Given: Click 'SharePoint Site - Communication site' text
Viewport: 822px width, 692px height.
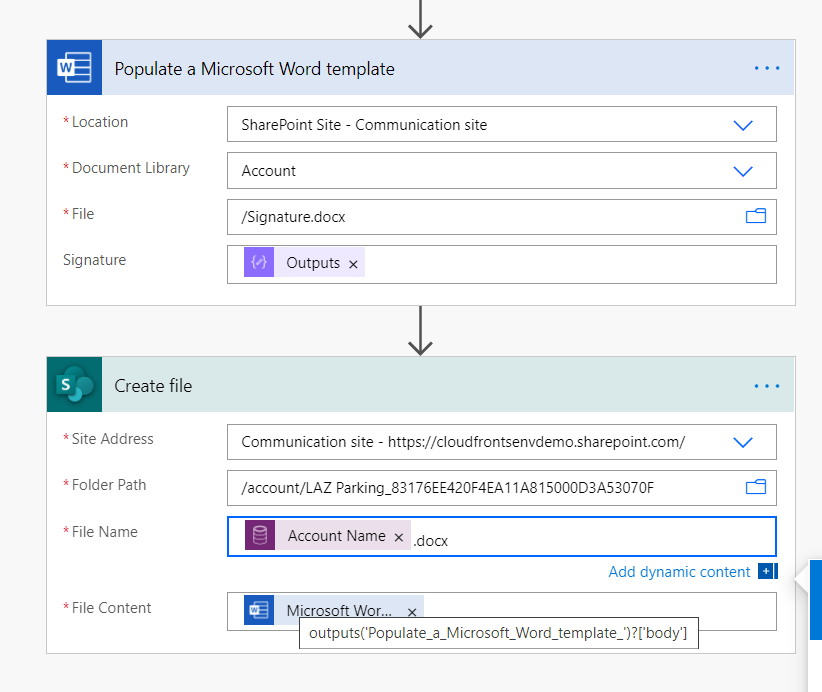Looking at the screenshot, I should coord(364,125).
